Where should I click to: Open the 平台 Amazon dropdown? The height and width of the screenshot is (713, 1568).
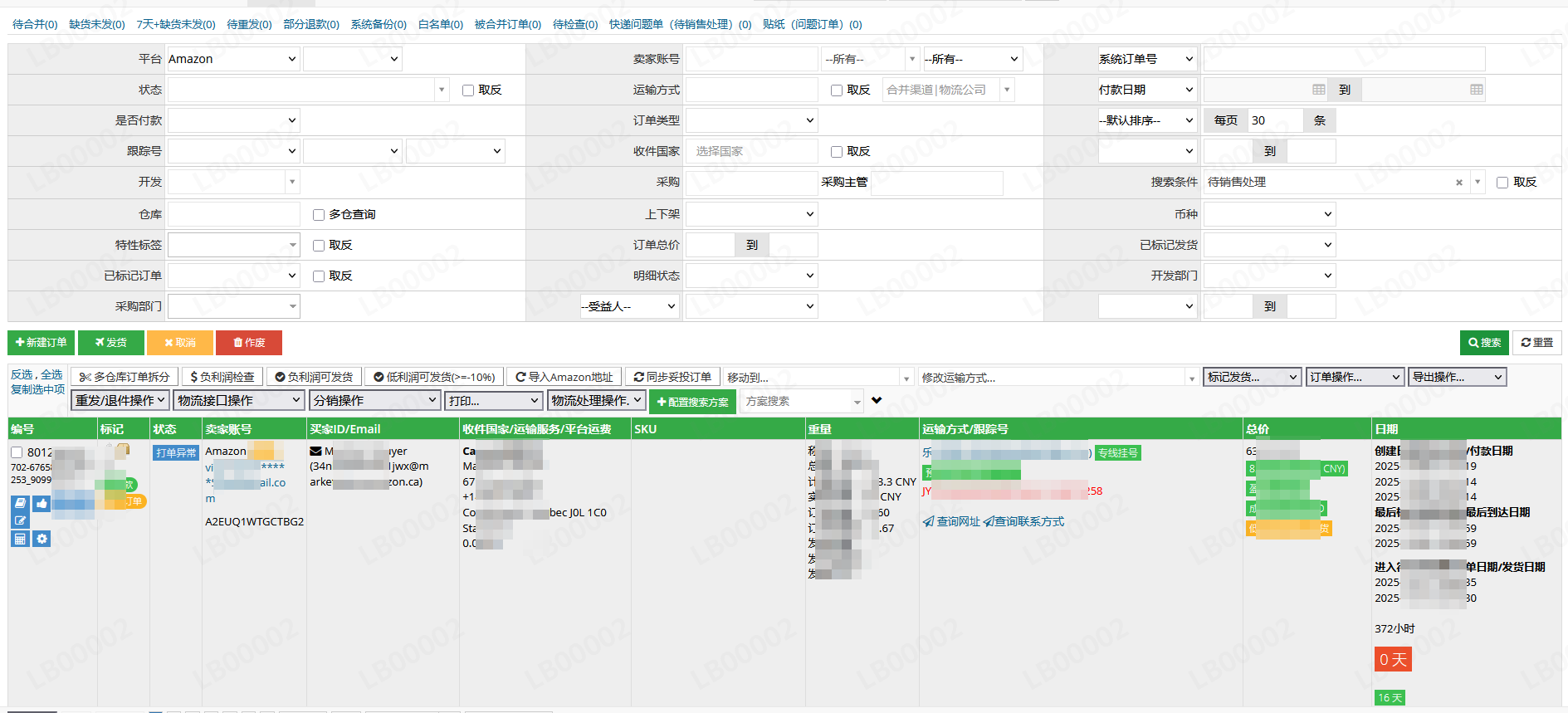232,59
